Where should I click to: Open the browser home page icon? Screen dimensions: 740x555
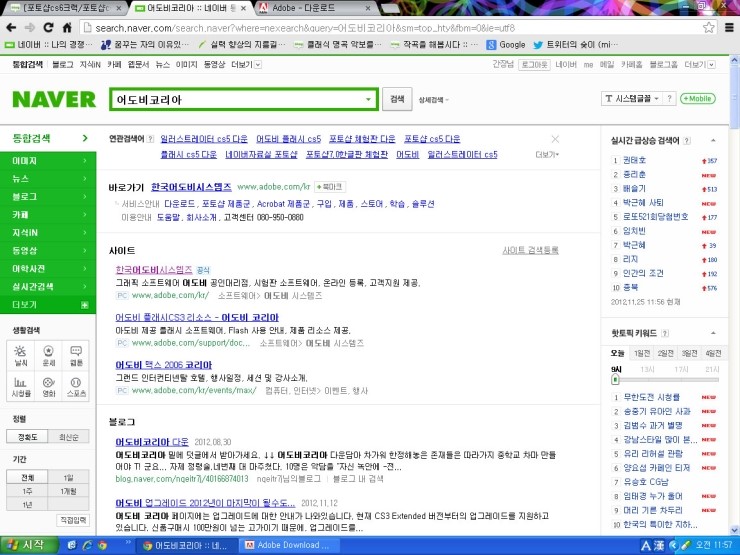pyautogui.click(x=67, y=27)
